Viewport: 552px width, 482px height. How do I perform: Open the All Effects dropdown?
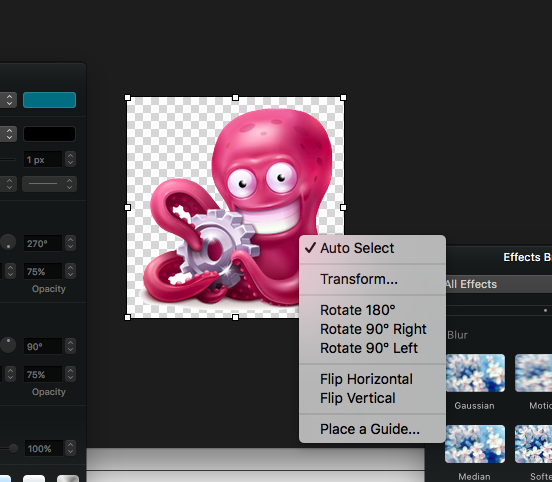pyautogui.click(x=498, y=284)
